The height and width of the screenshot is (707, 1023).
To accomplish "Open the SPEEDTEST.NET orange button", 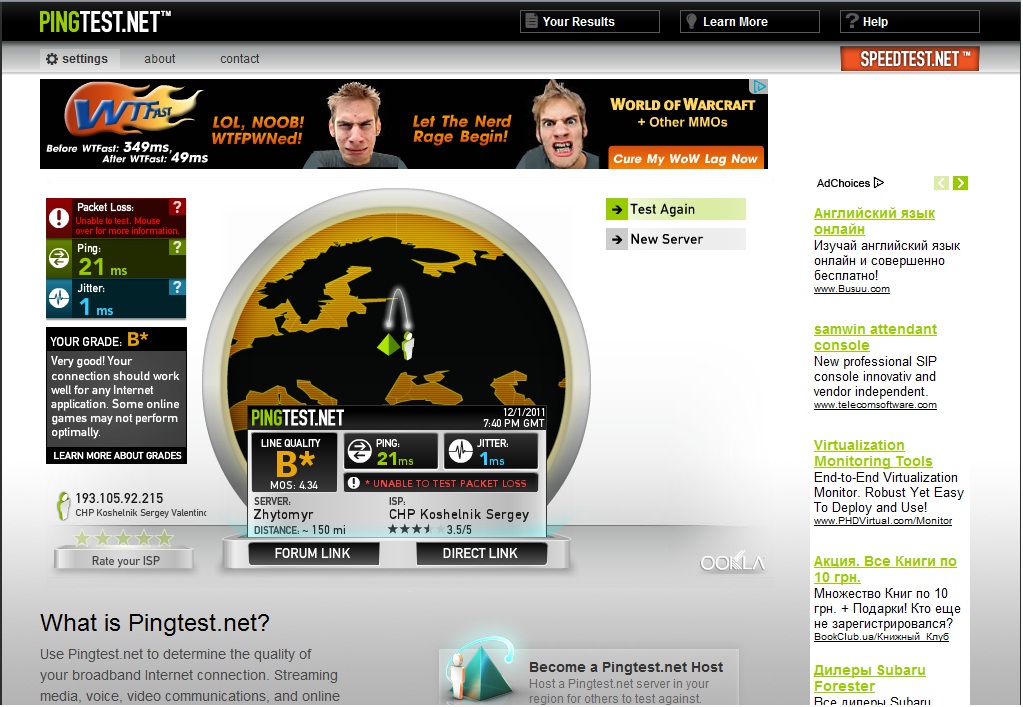I will tap(909, 59).
